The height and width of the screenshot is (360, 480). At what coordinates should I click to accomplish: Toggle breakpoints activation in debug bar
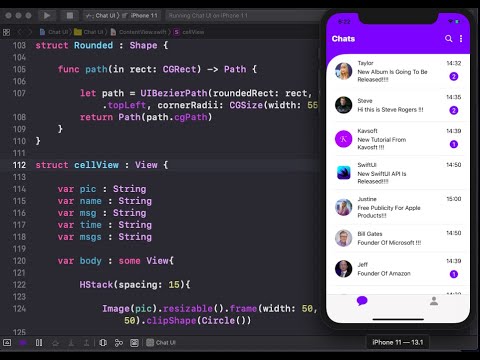pos(23,343)
